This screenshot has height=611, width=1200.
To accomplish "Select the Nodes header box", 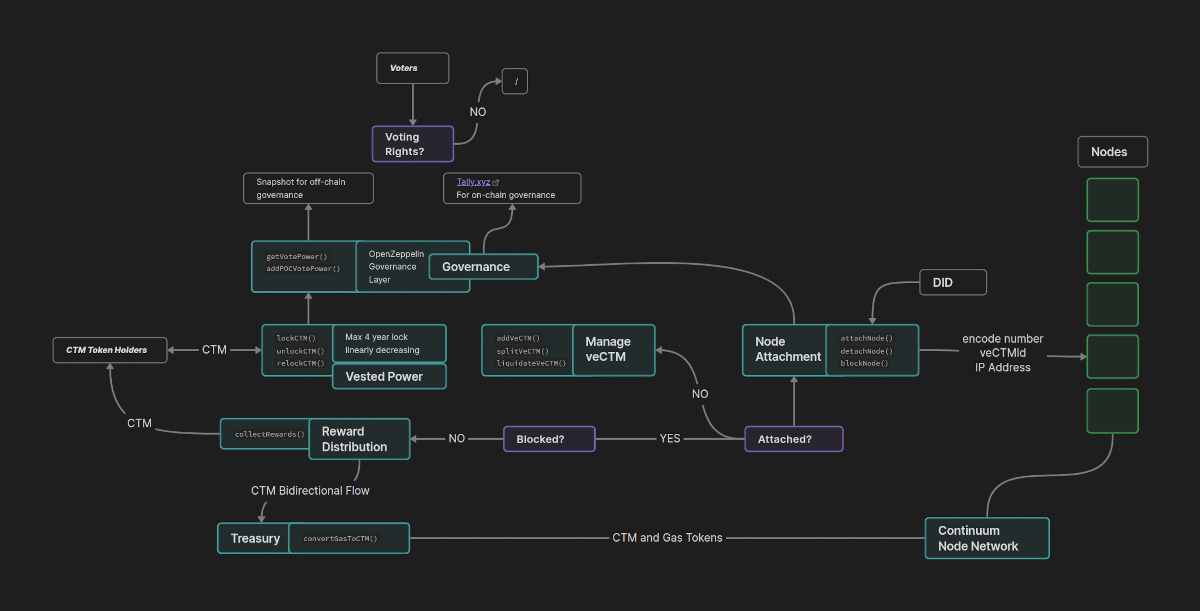I will (1112, 152).
